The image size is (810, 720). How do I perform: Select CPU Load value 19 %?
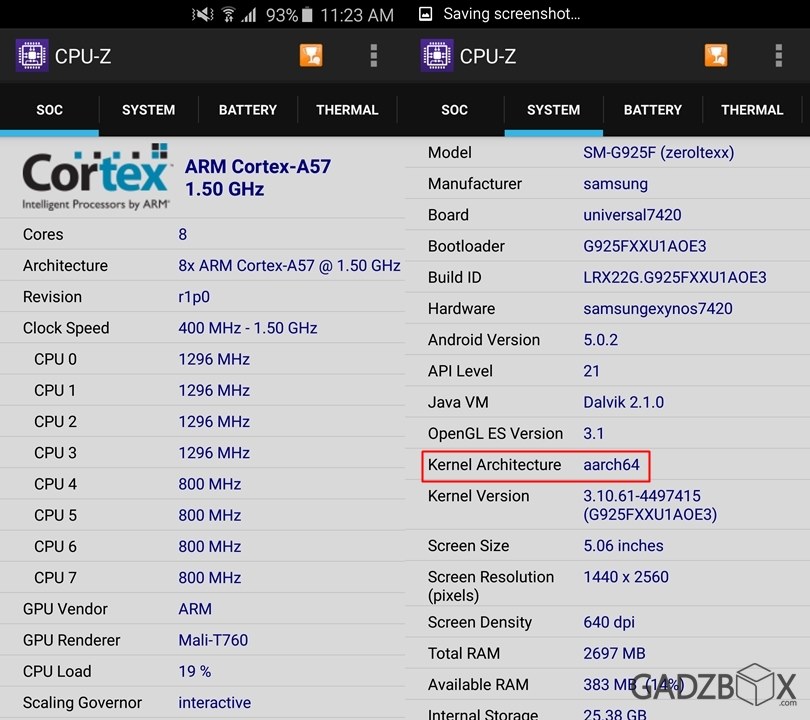coord(194,671)
